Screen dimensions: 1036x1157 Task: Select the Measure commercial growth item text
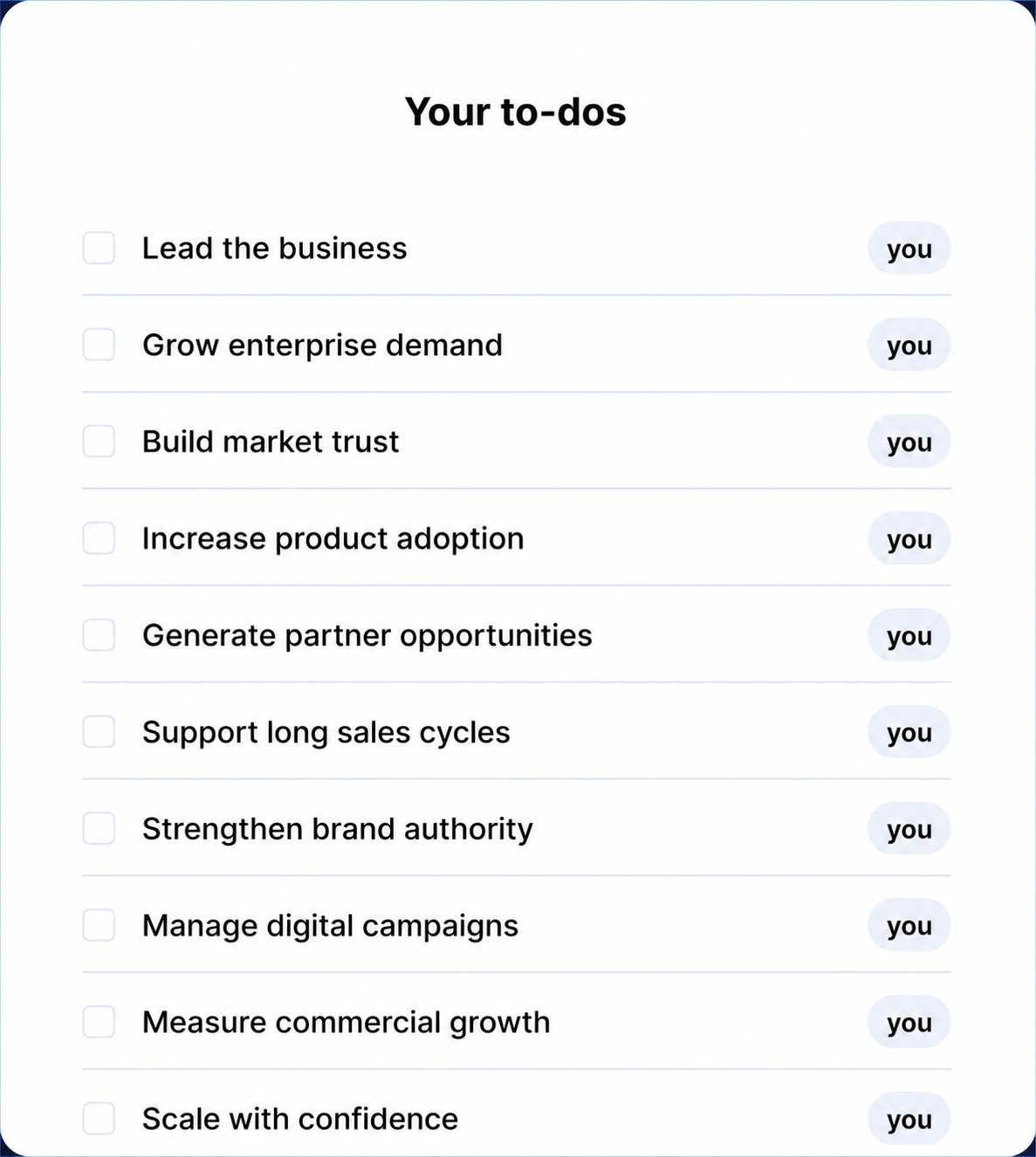346,1023
